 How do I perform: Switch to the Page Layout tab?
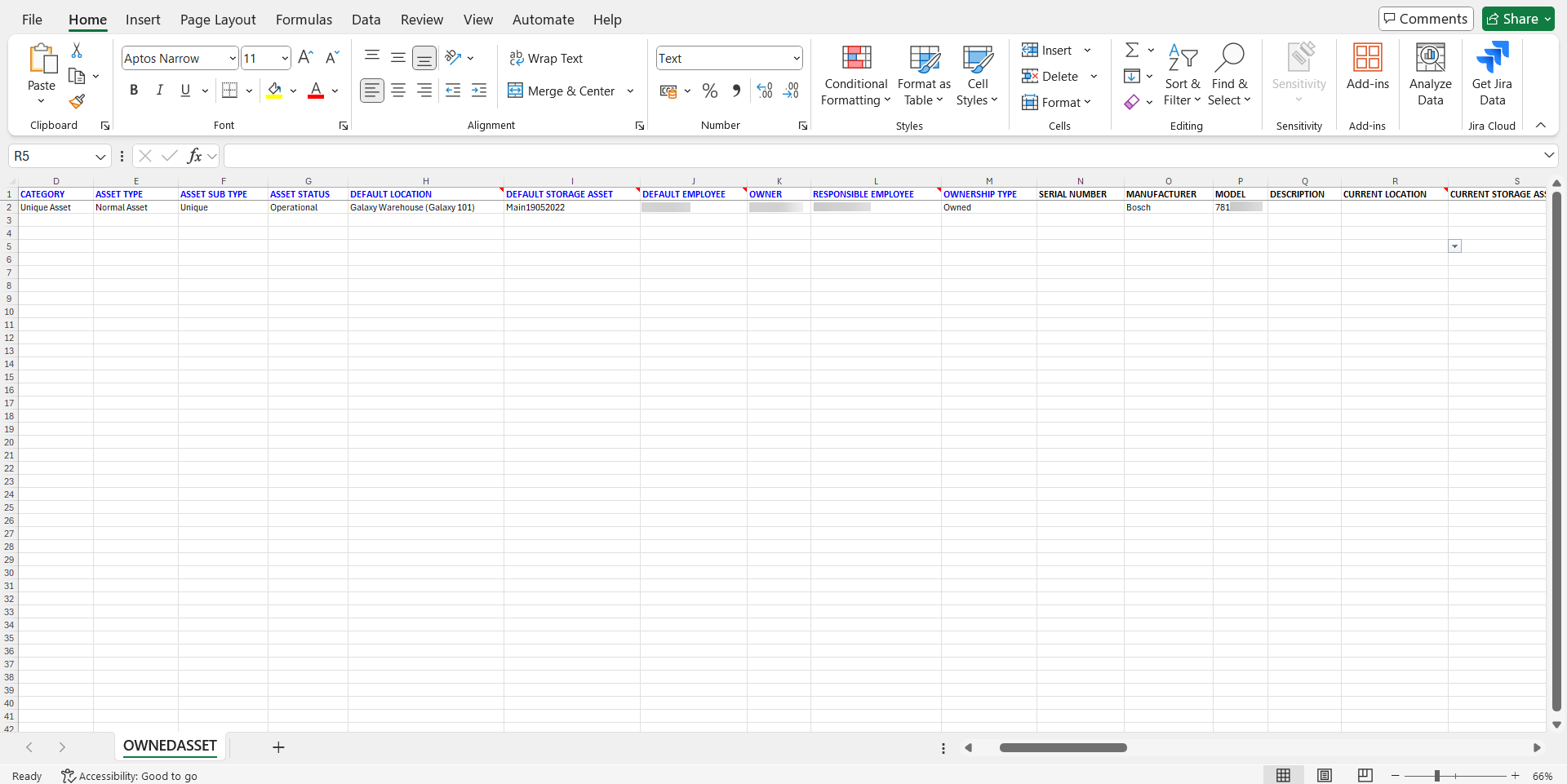pyautogui.click(x=218, y=20)
